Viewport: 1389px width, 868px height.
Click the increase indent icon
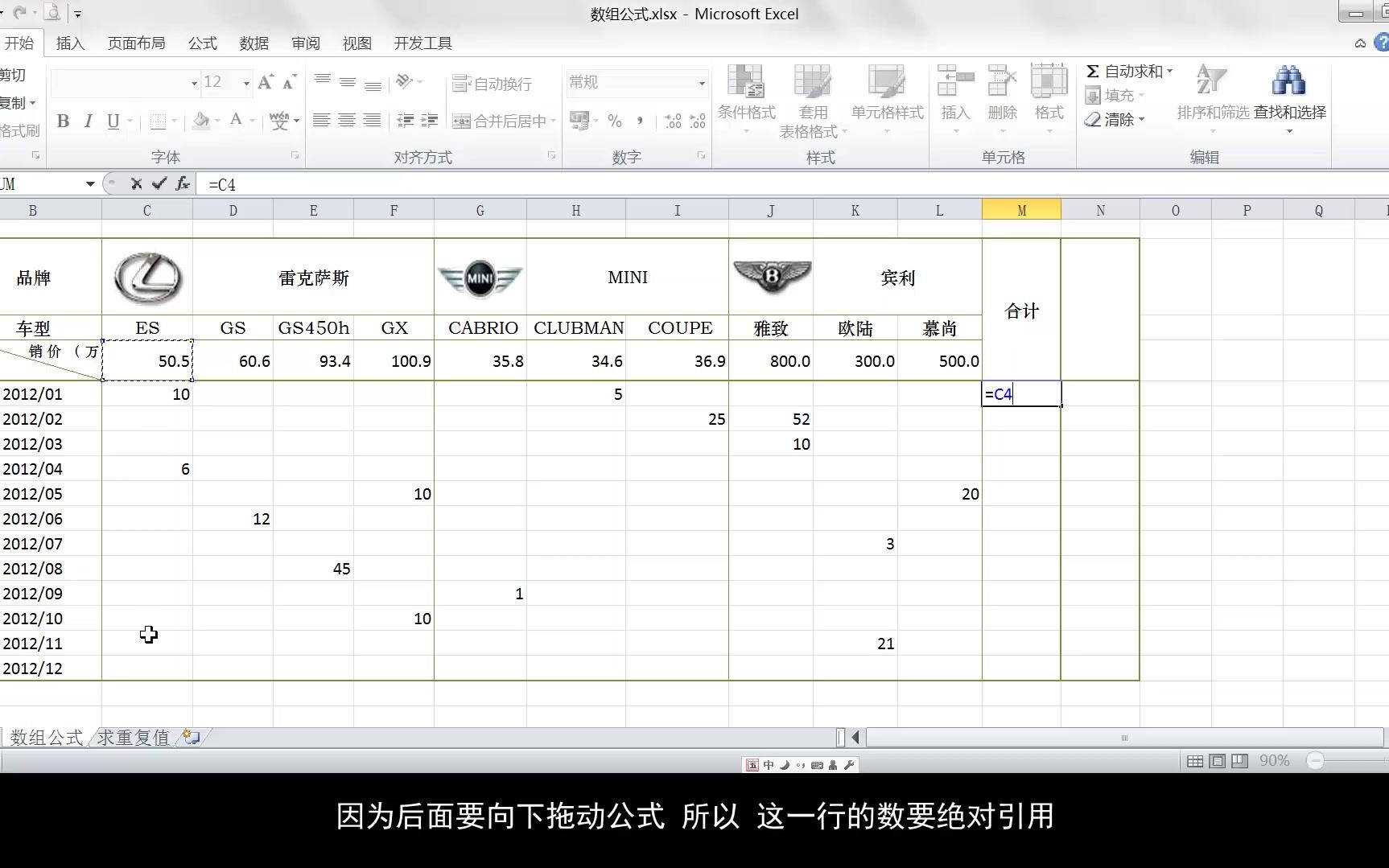pos(430,121)
